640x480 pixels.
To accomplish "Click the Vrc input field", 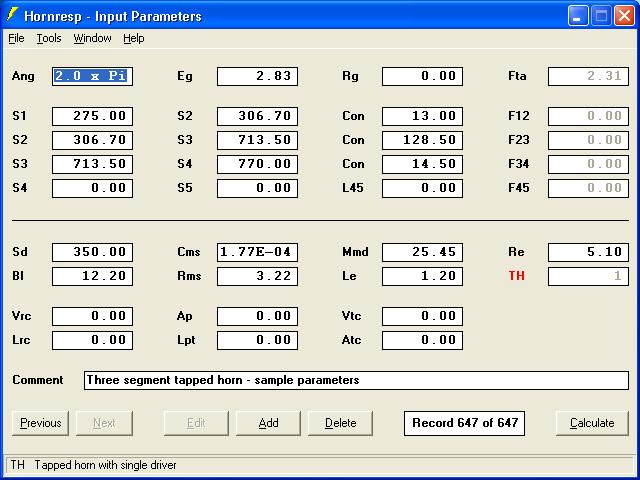I will click(92, 316).
